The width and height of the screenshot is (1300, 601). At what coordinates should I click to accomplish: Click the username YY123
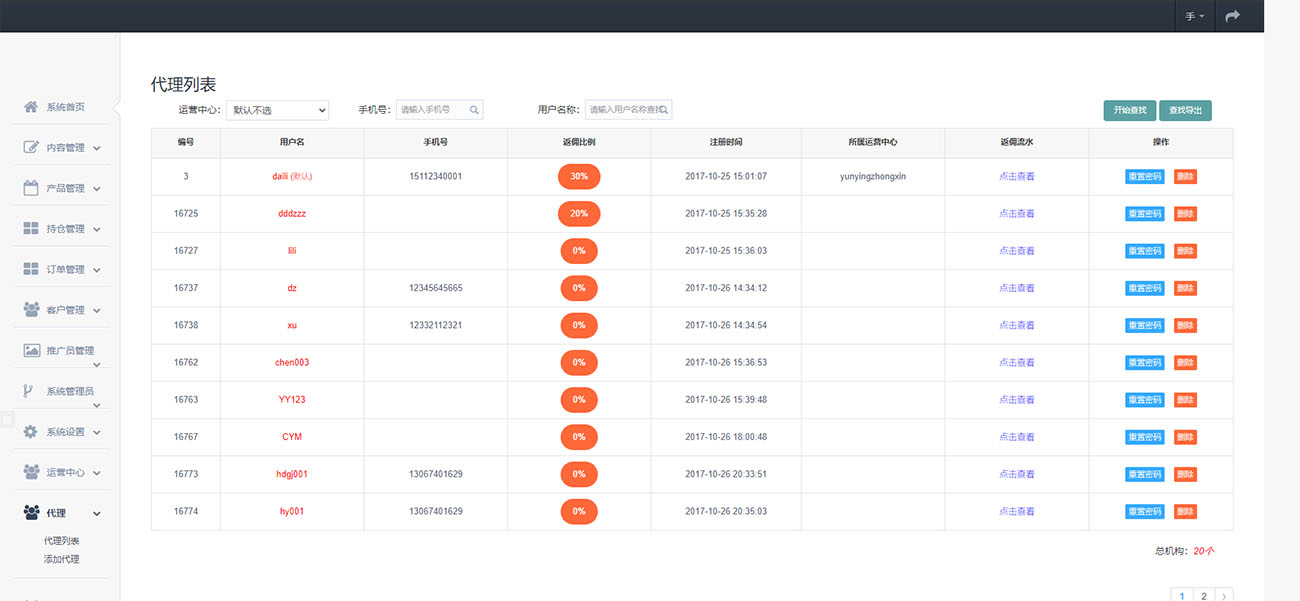[x=292, y=399]
